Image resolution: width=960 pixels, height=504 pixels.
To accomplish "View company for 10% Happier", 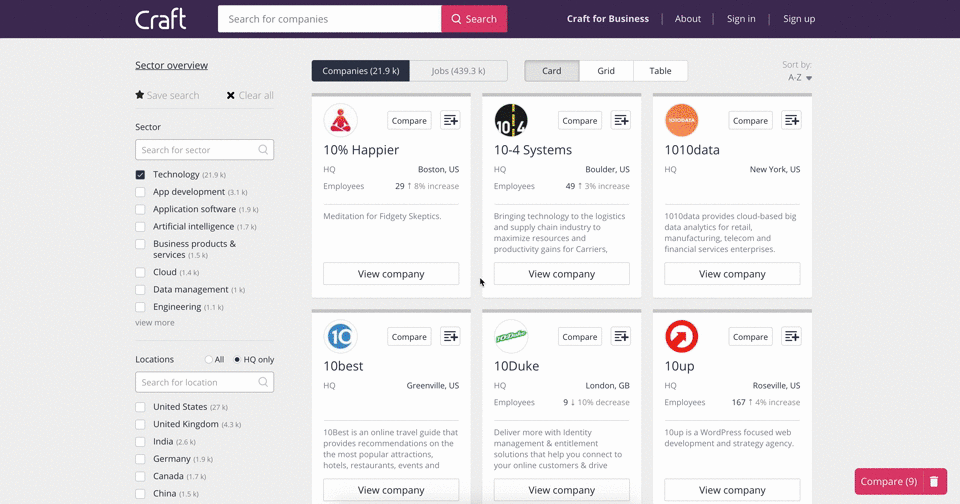I will [391, 274].
